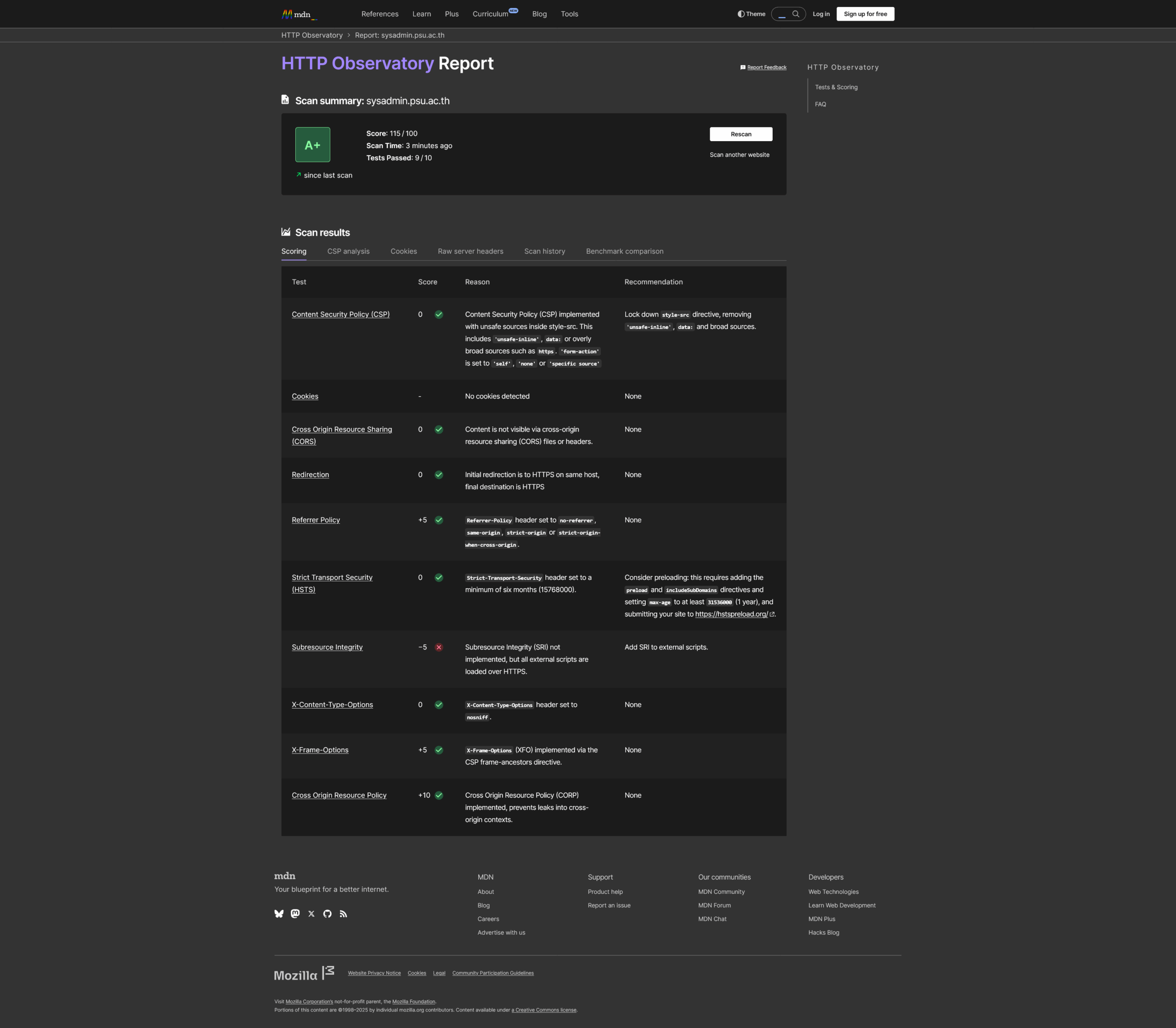
Task: Open the Referrer Policy test link
Action: pos(316,520)
